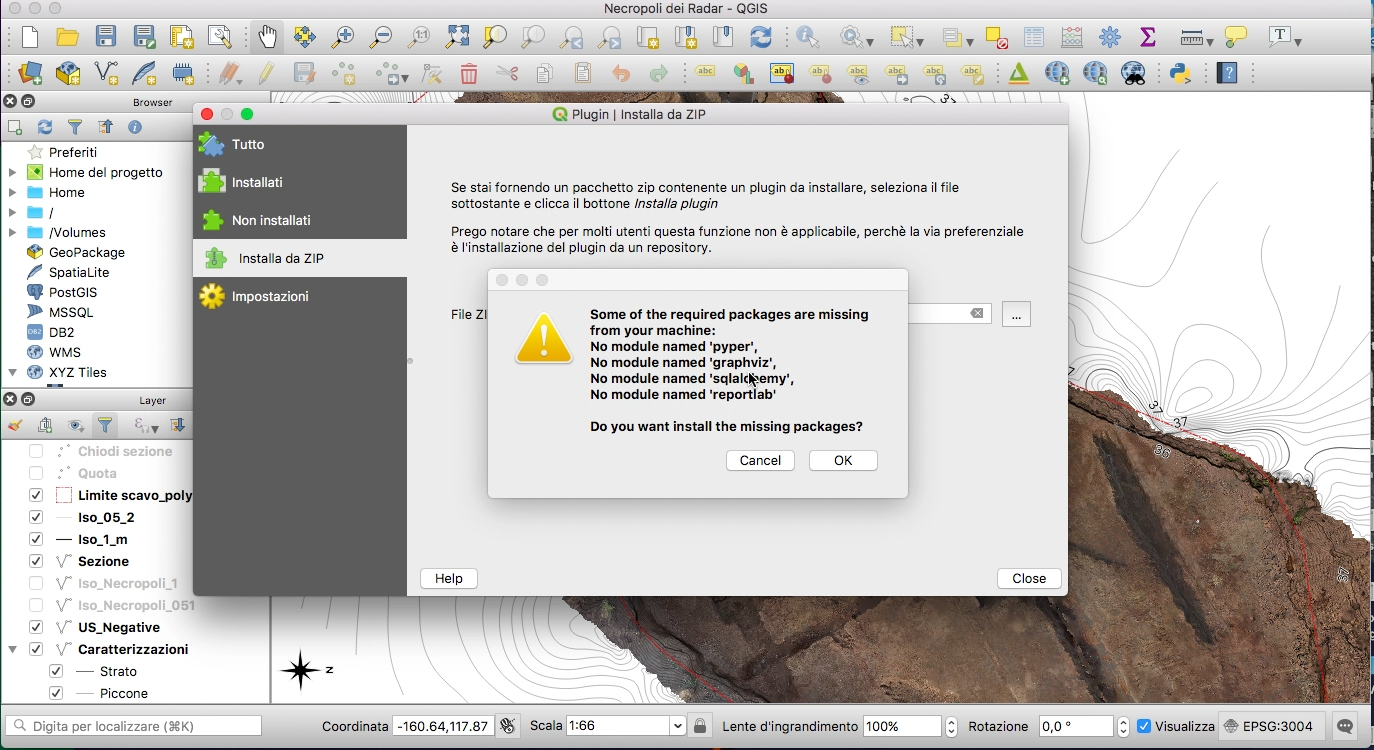Select the Pan Map tool
1374x750 pixels.
[267, 36]
